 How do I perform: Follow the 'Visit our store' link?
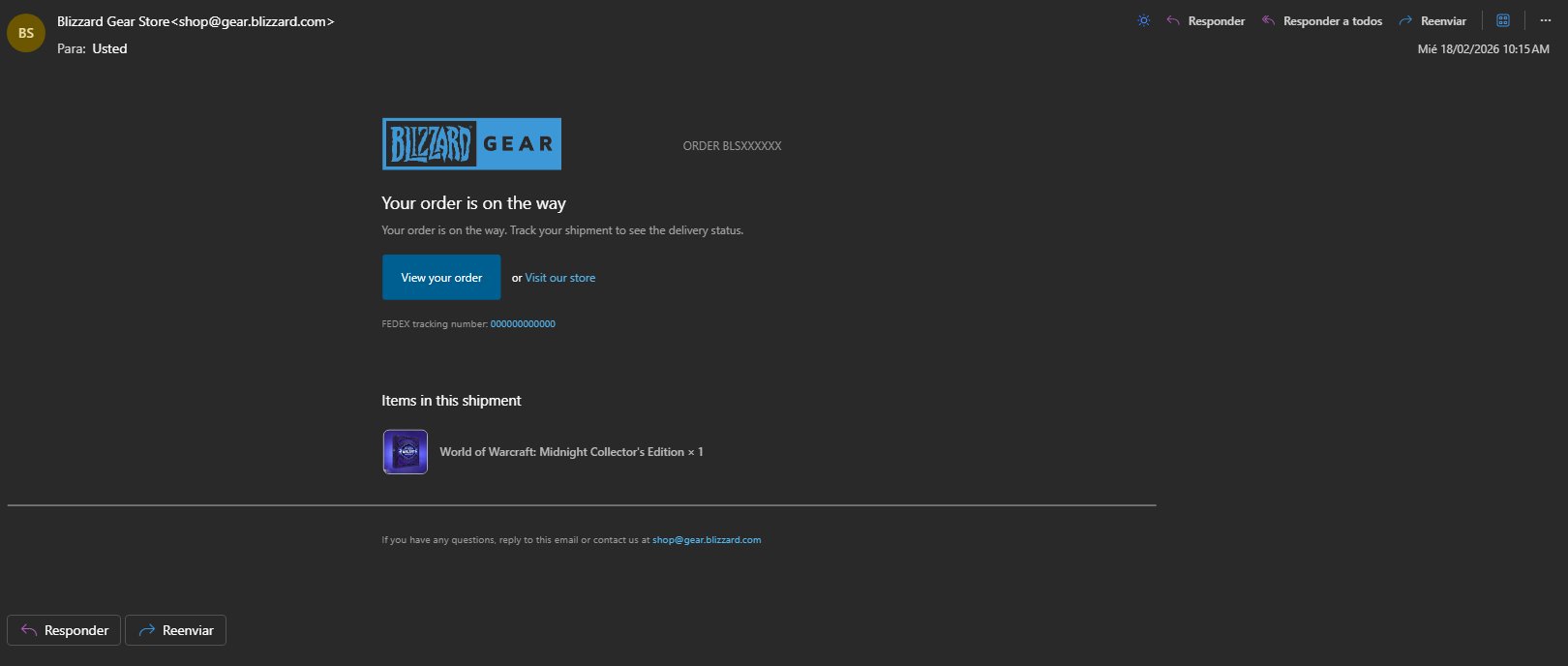[x=559, y=278]
